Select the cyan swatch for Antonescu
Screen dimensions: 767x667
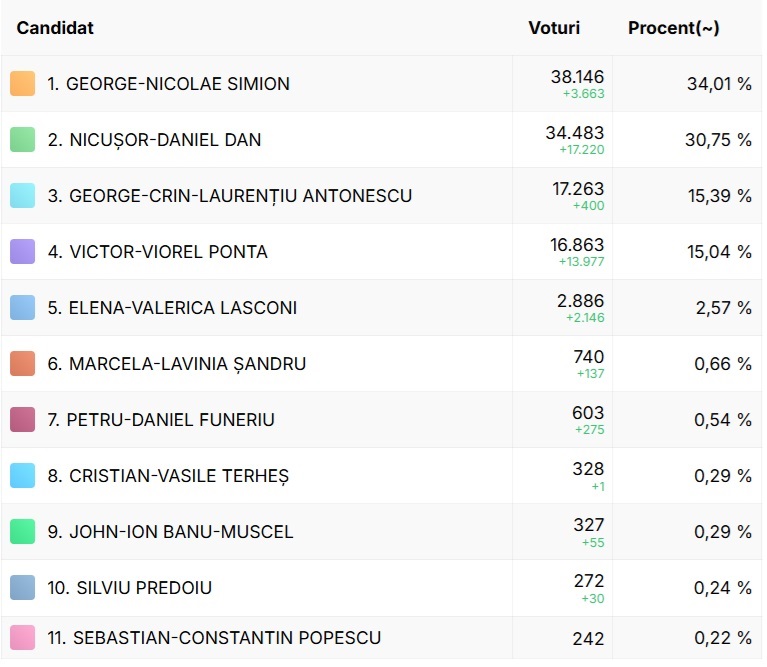click(x=22, y=196)
